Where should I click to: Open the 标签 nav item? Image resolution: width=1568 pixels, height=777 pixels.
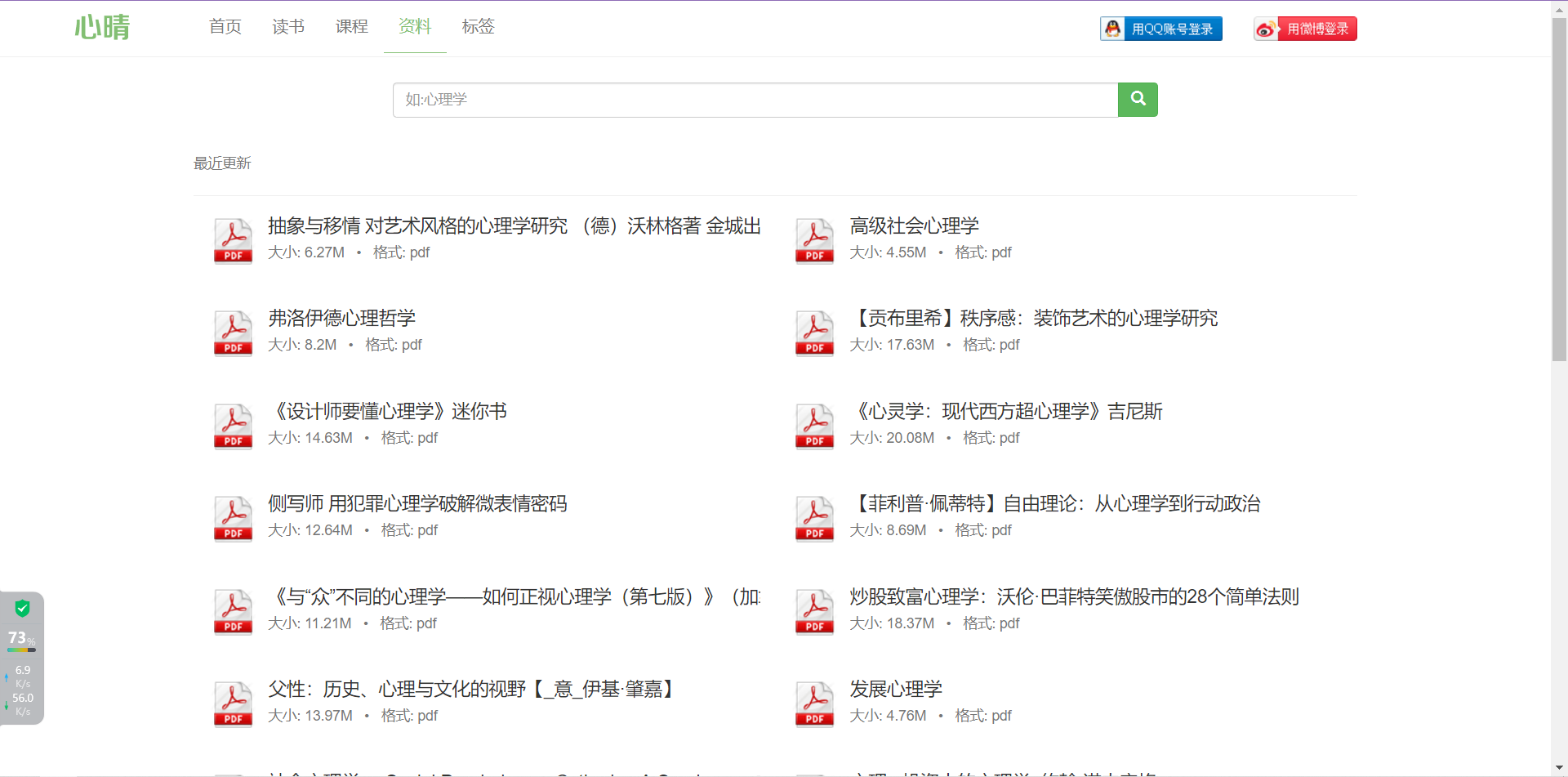click(479, 26)
